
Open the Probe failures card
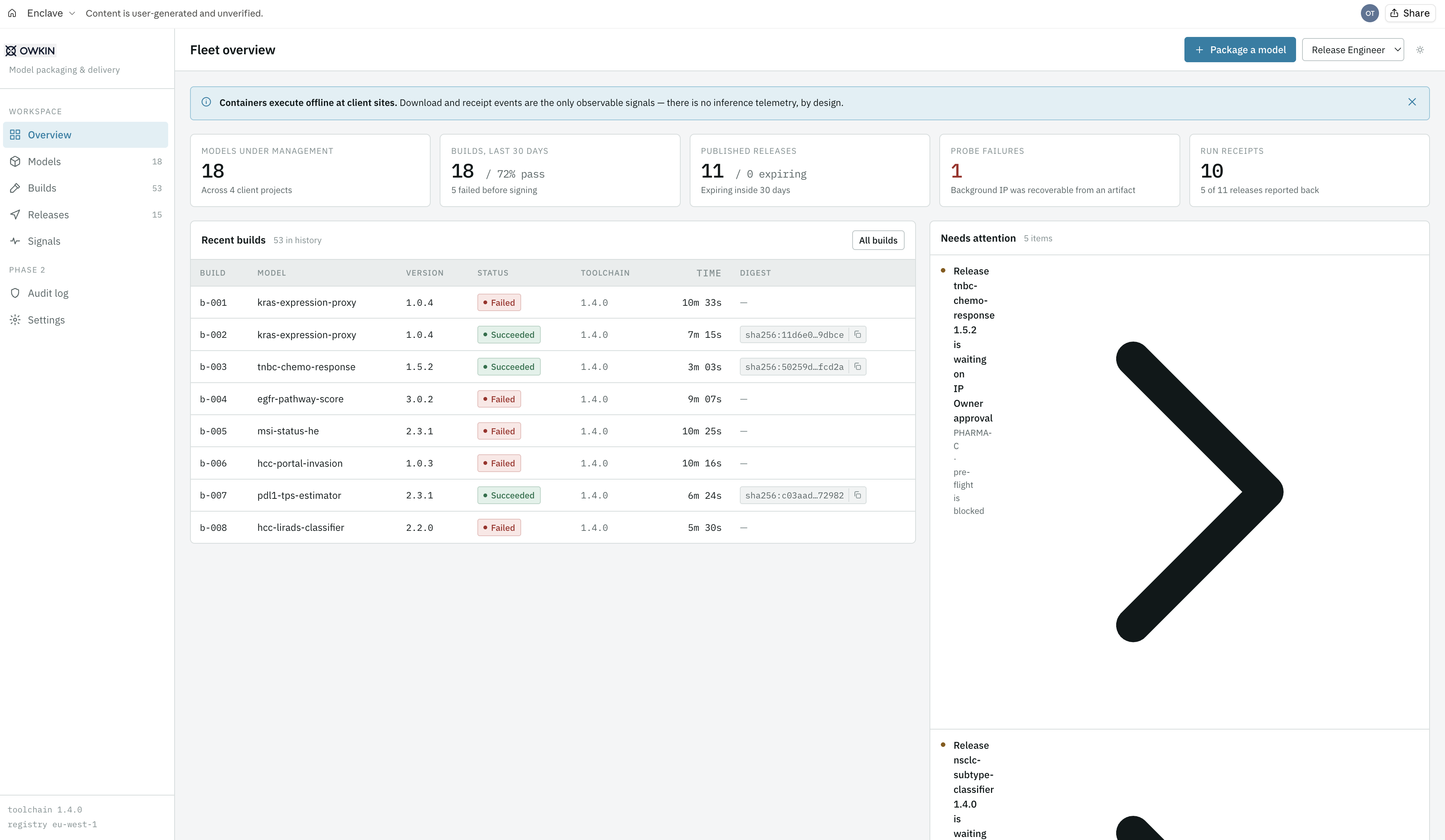tap(1059, 170)
